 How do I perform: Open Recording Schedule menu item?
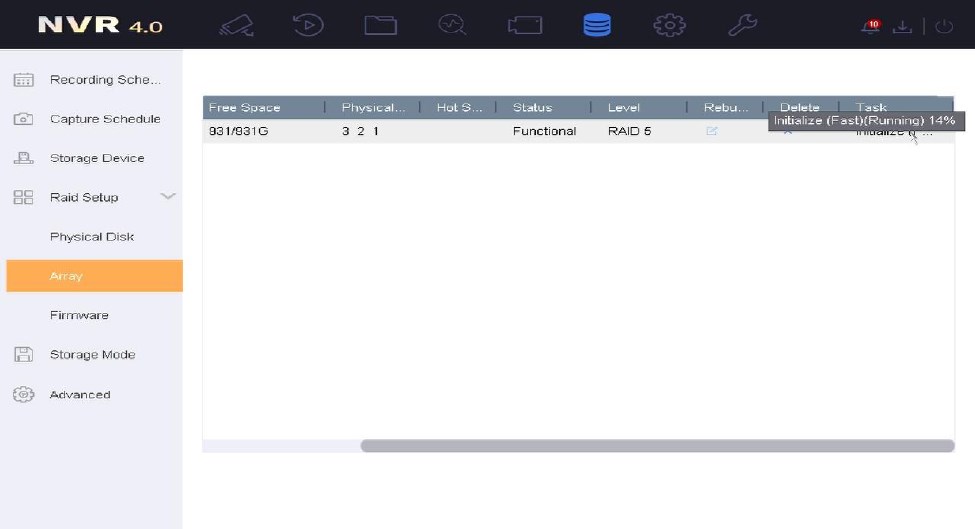104,80
